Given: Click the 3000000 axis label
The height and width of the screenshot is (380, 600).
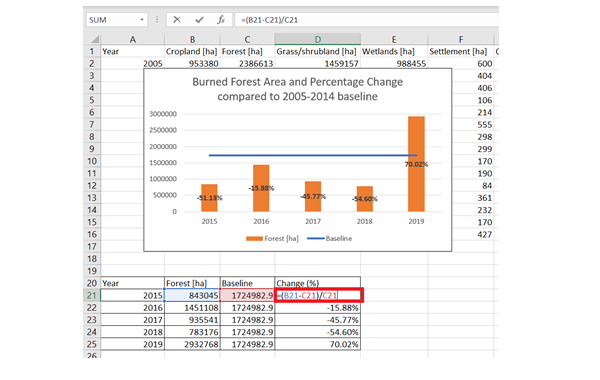Looking at the screenshot, I should (163, 114).
